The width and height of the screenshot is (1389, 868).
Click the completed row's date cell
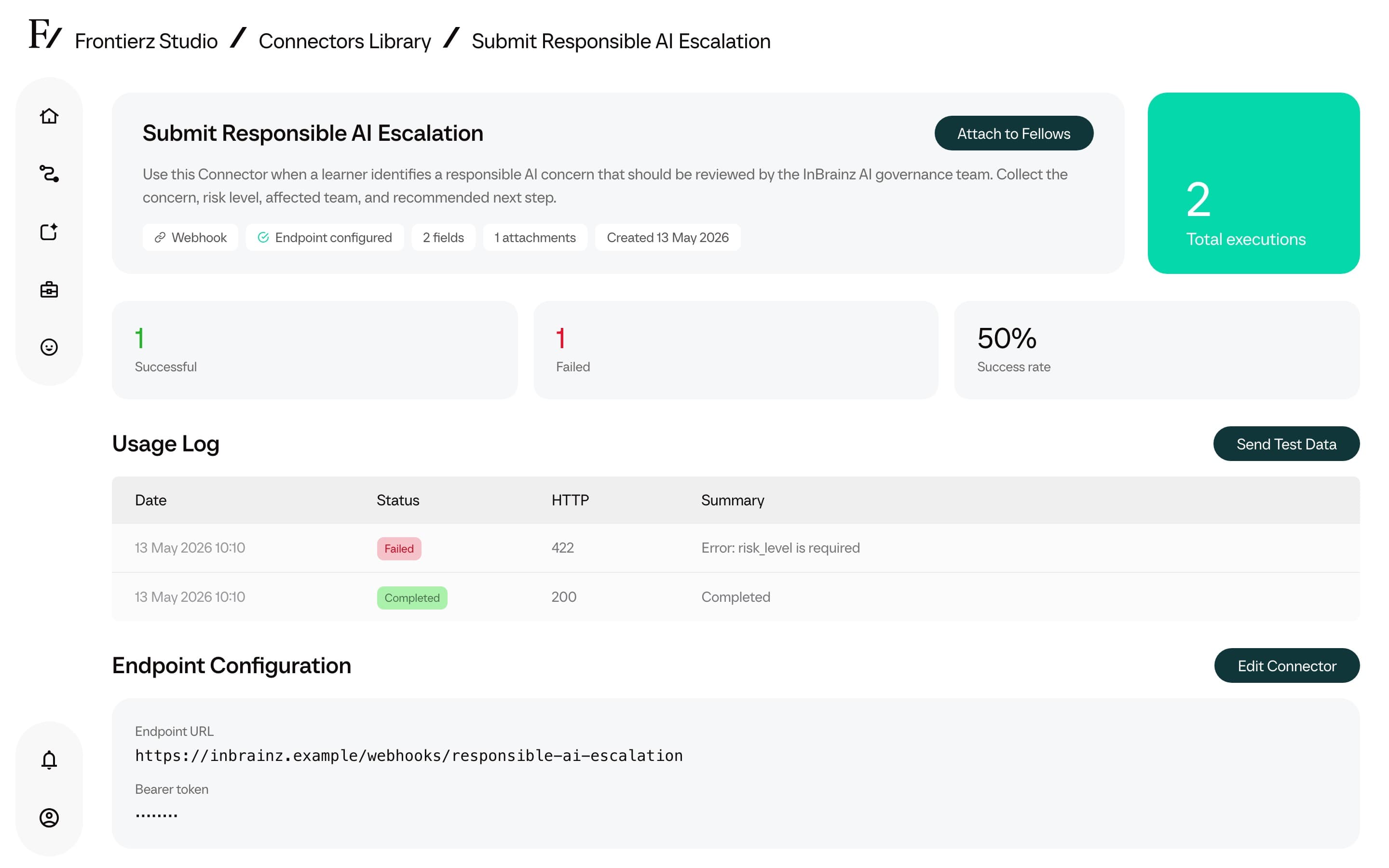(190, 597)
